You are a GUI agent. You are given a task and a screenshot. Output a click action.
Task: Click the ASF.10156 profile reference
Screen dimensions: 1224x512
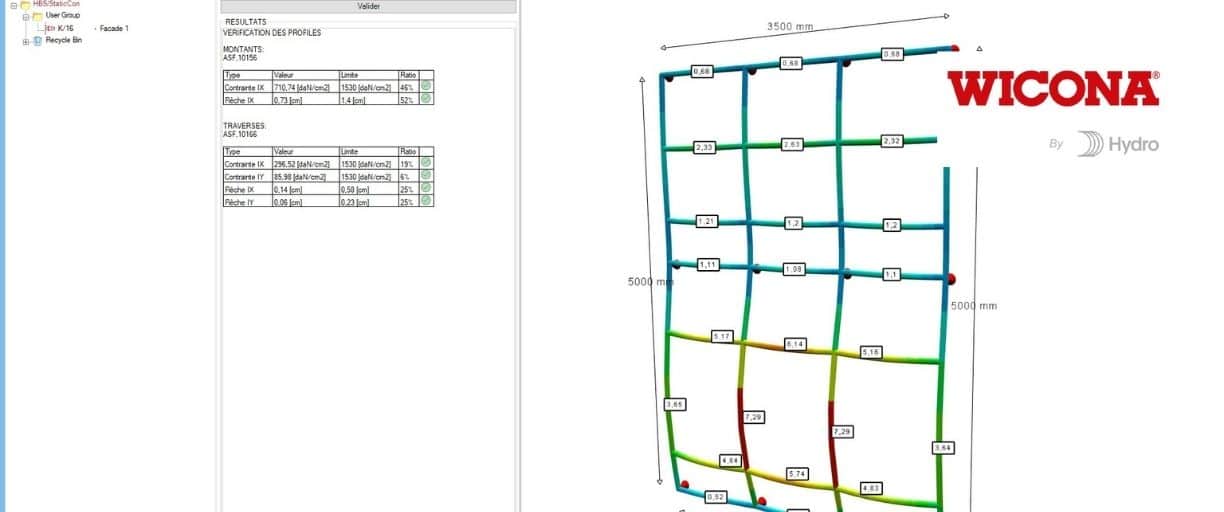coord(239,58)
